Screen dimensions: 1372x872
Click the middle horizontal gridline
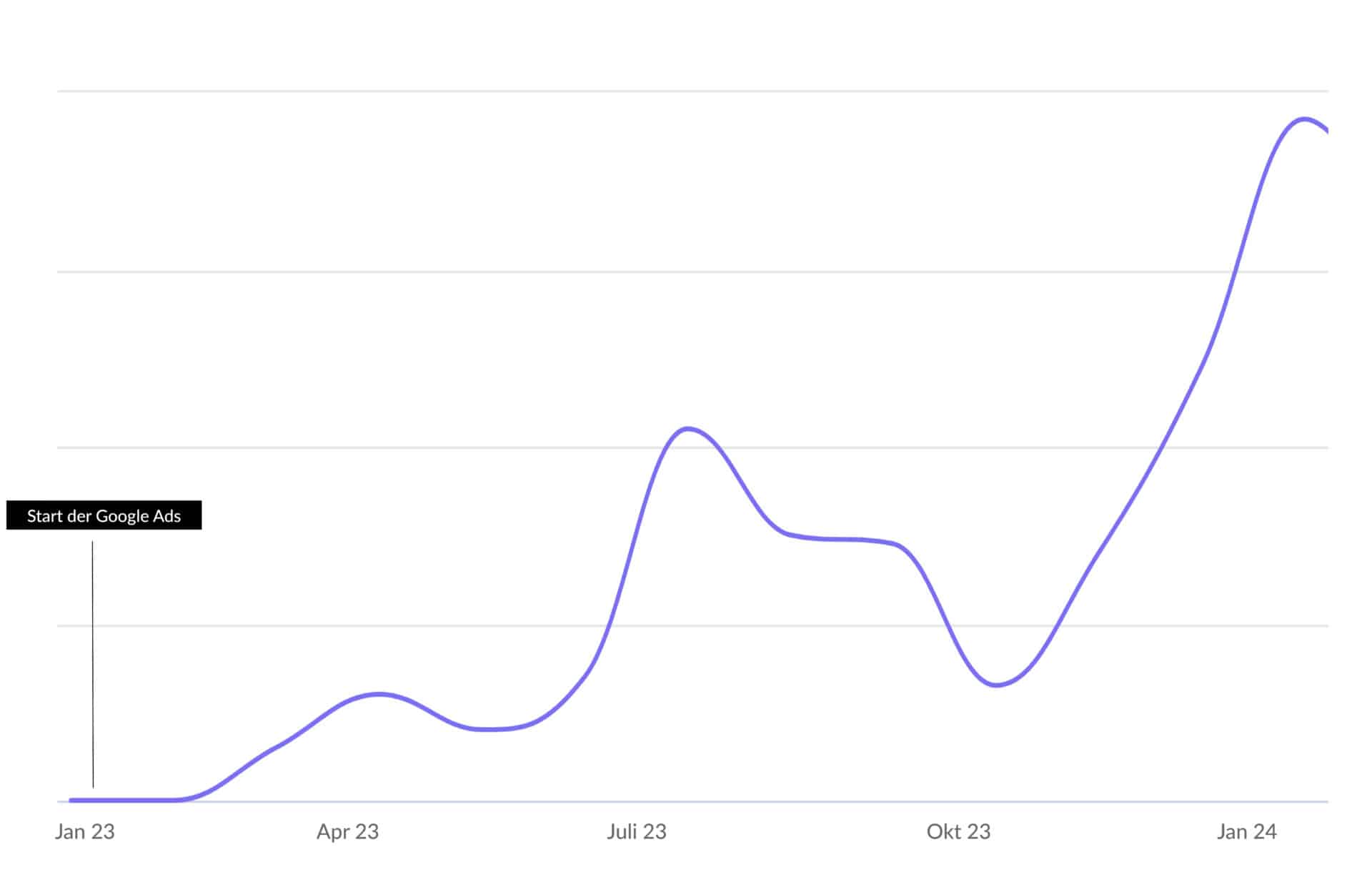pyautogui.click(x=692, y=447)
